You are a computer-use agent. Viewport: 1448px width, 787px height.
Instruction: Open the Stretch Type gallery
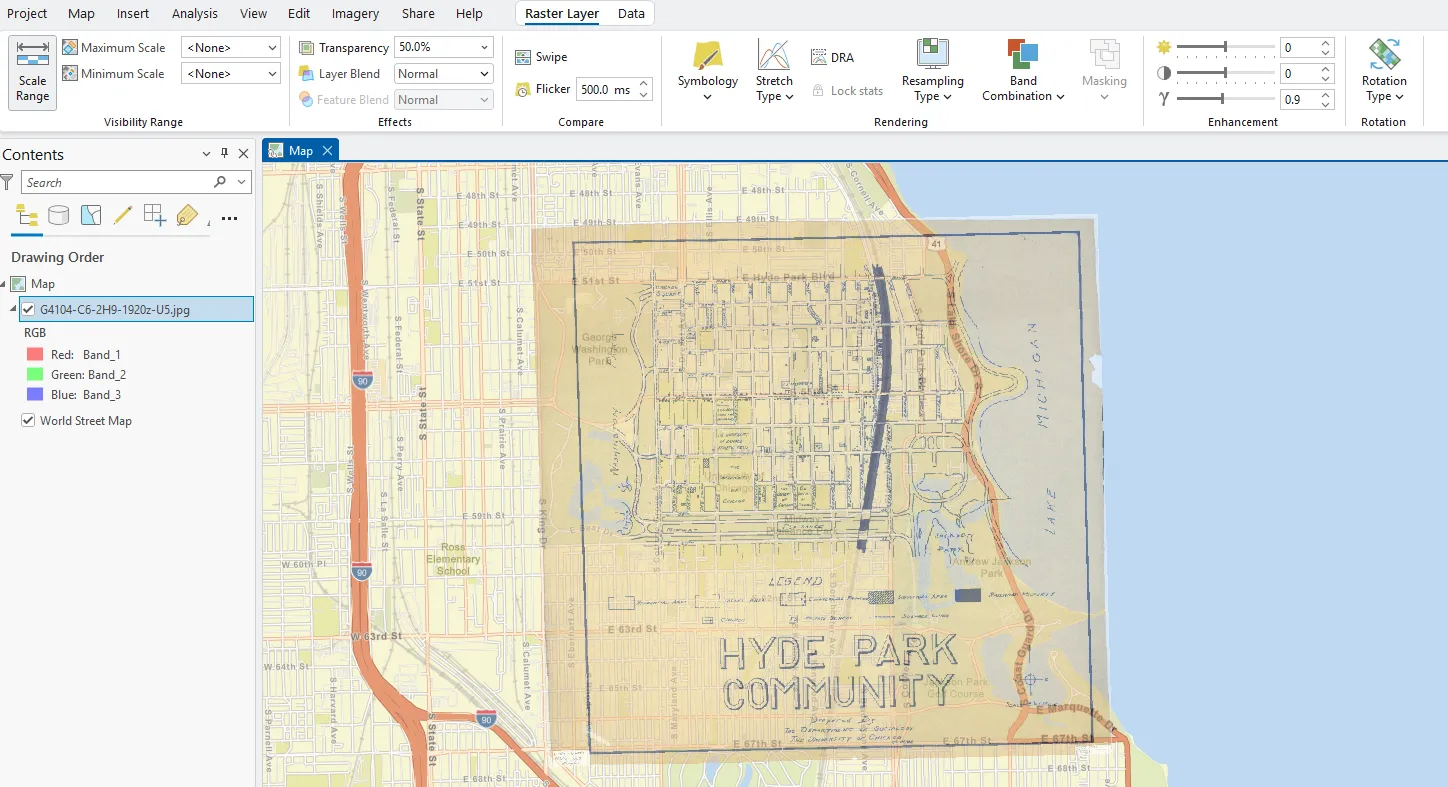pos(774,72)
